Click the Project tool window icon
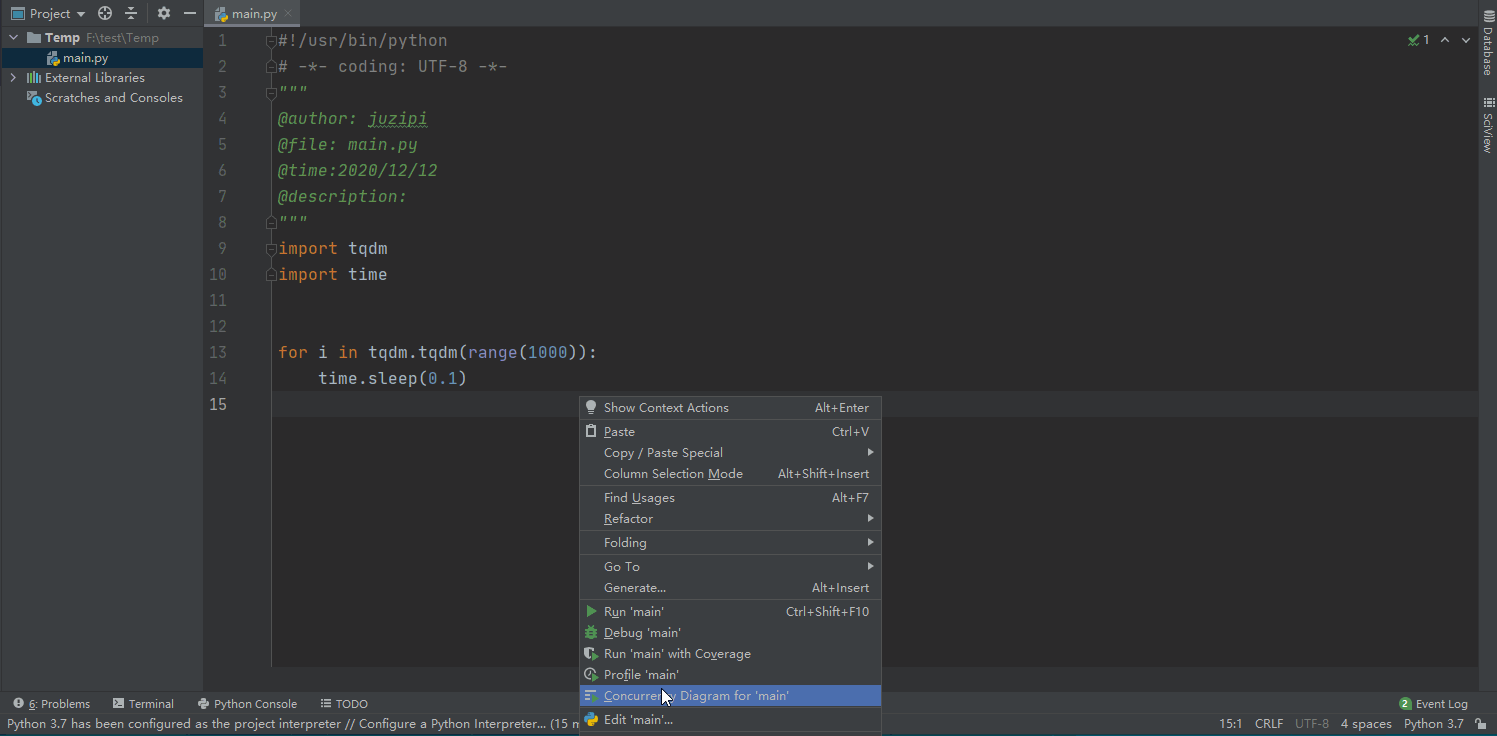This screenshot has height=736, width=1497. point(18,14)
